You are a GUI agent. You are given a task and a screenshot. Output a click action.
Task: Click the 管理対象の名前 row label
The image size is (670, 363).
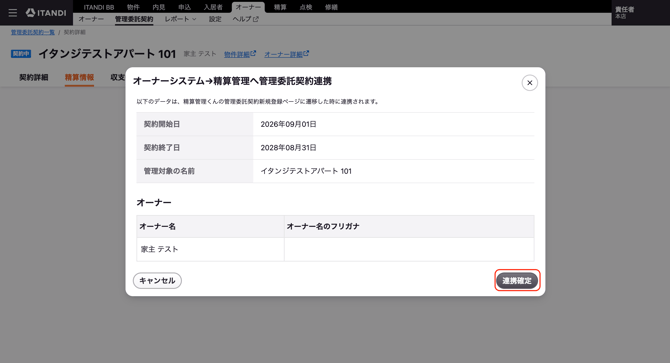(169, 171)
